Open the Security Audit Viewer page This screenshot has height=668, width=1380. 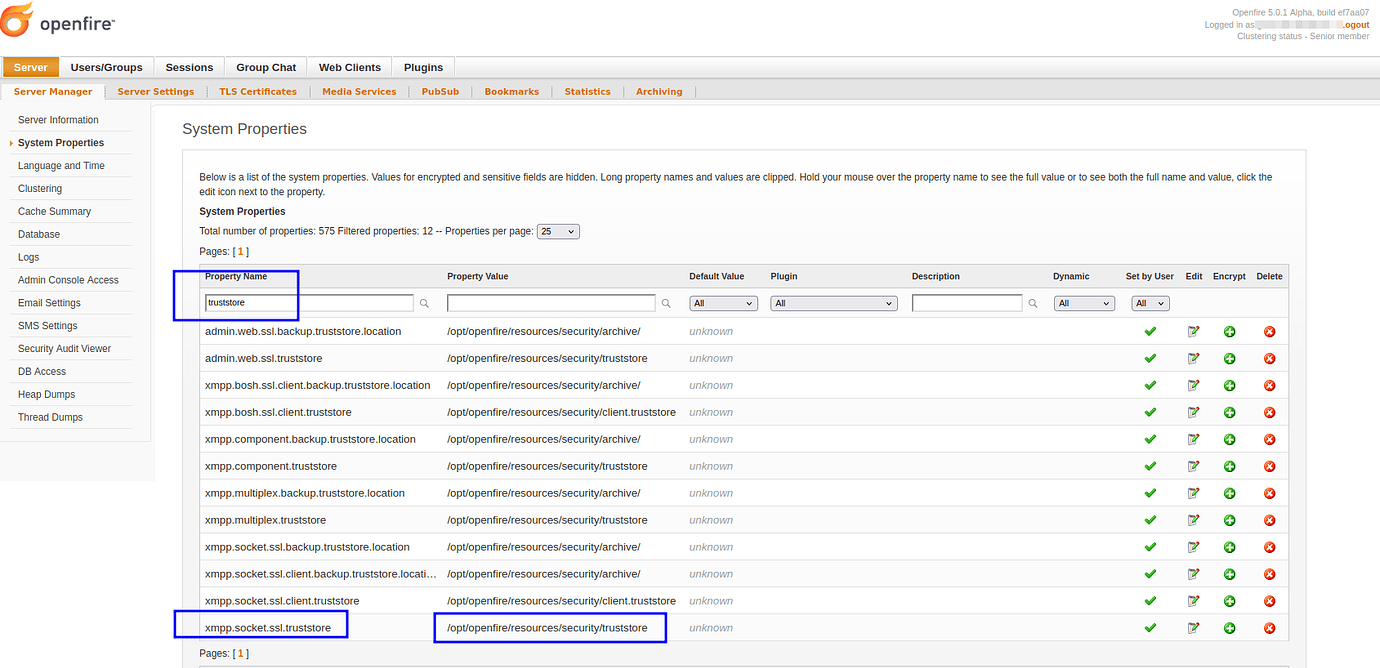pos(62,348)
